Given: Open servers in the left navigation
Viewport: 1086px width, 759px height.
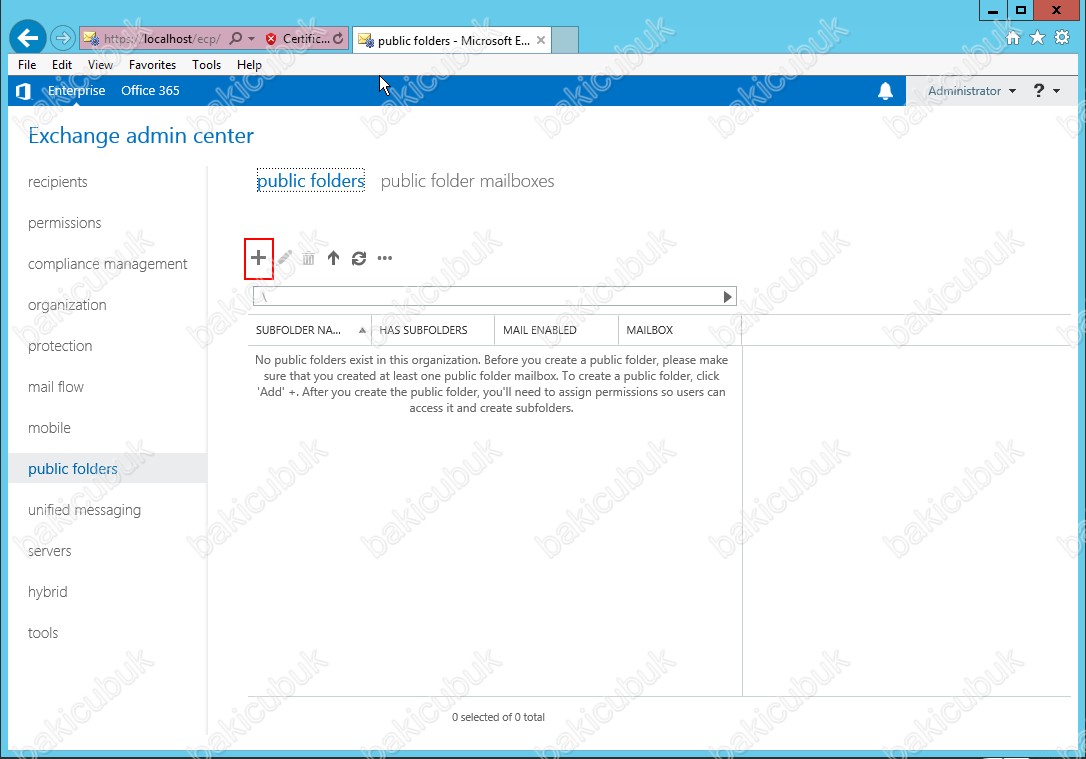Looking at the screenshot, I should click(49, 551).
